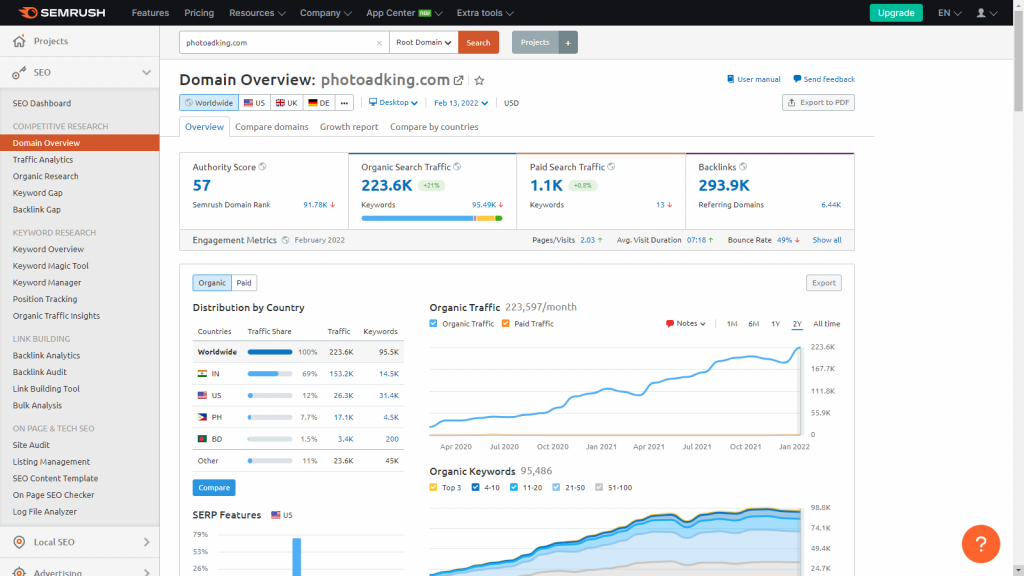Click the Authority Score info icon

point(263,167)
